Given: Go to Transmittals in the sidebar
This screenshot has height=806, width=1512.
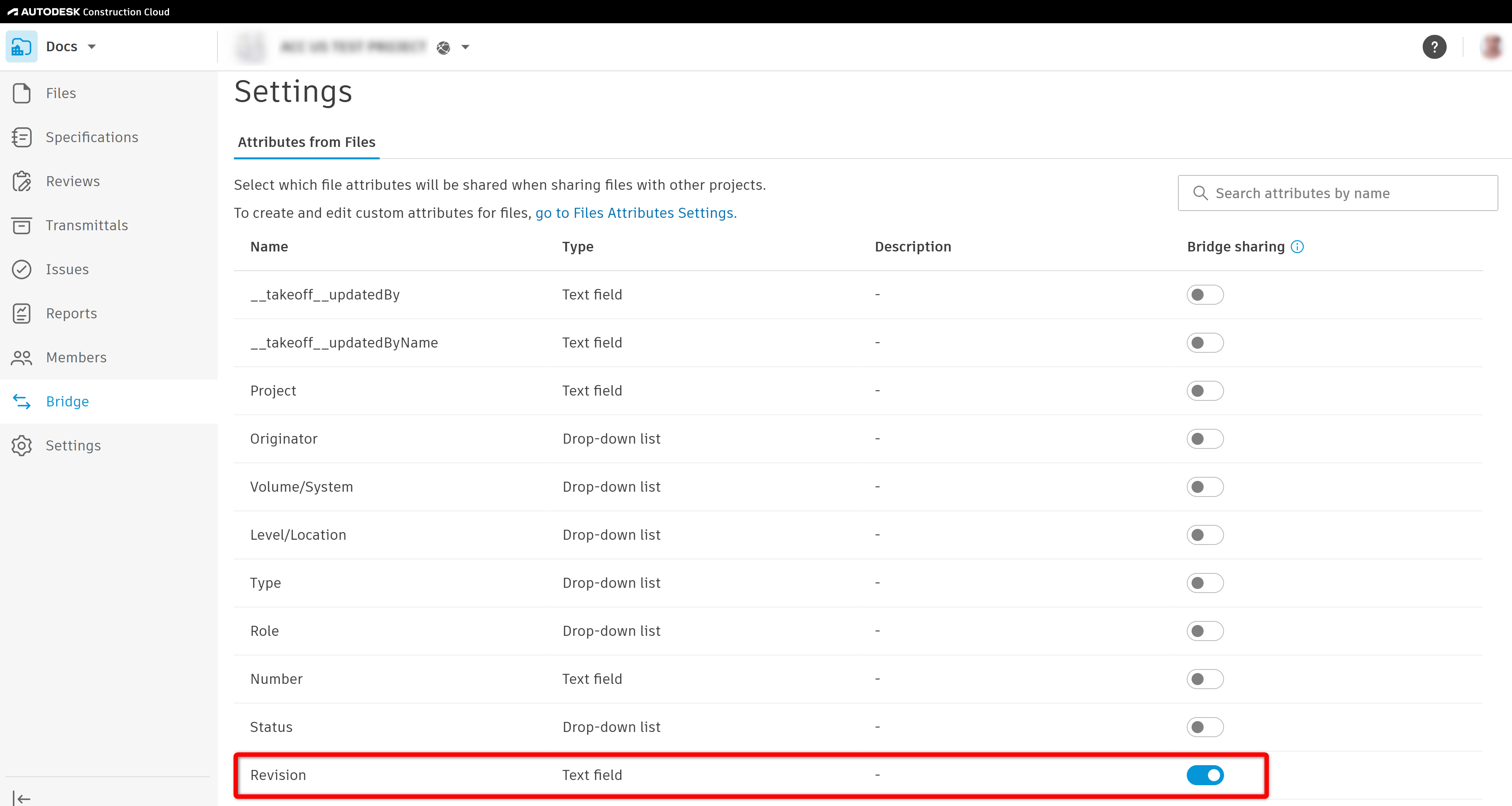Looking at the screenshot, I should [x=87, y=225].
